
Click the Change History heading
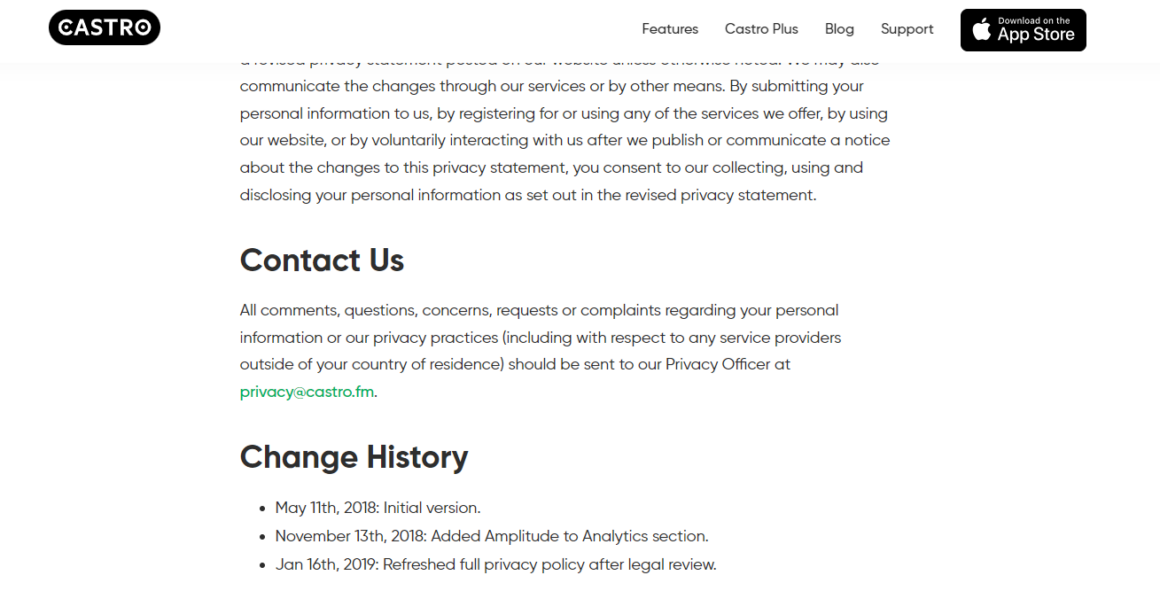[354, 457]
